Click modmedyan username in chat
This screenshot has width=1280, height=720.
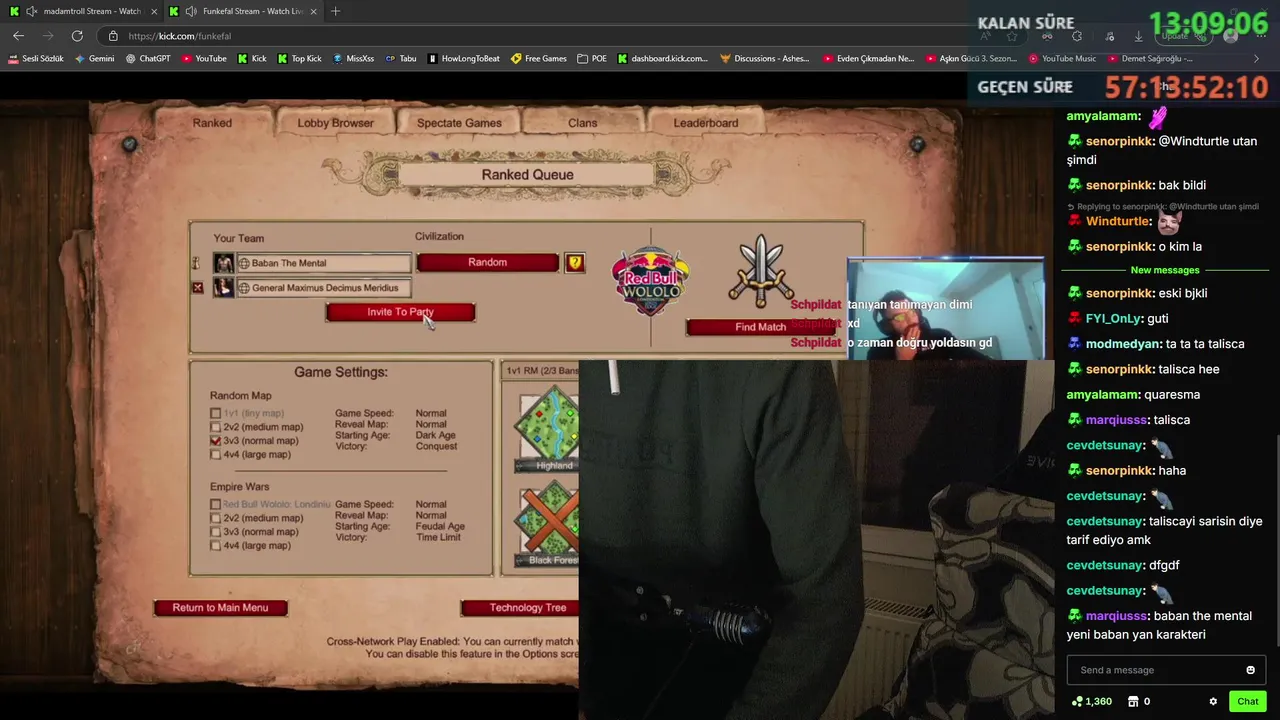(1124, 344)
